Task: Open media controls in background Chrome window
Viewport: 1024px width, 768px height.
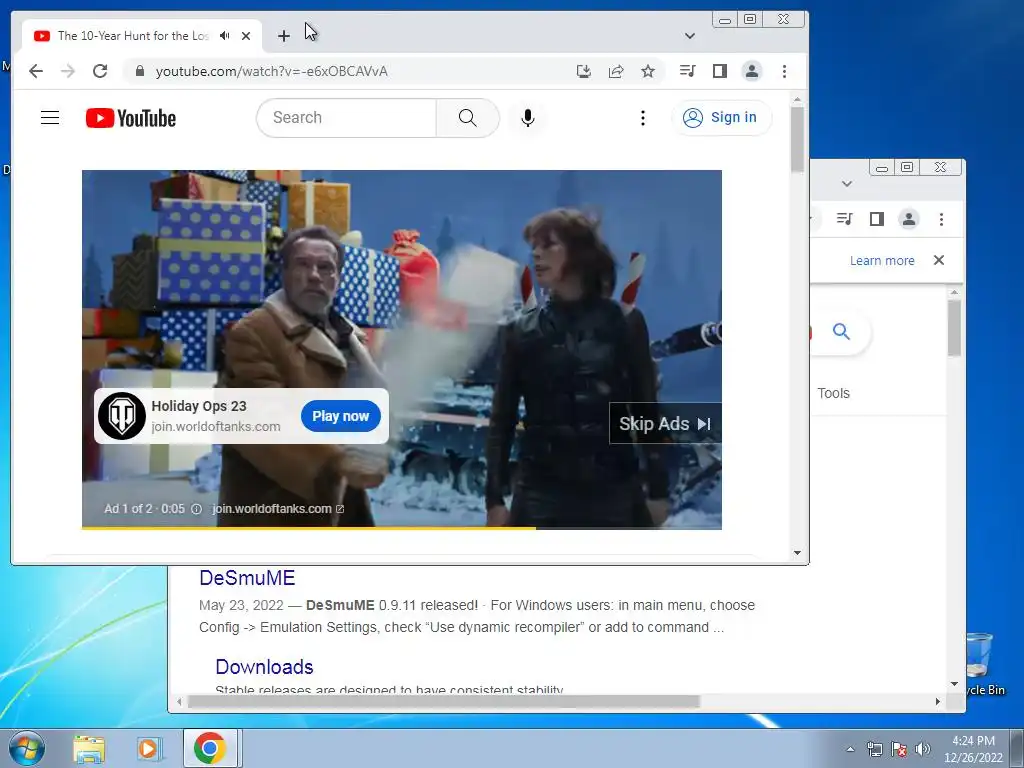Action: pos(844,219)
